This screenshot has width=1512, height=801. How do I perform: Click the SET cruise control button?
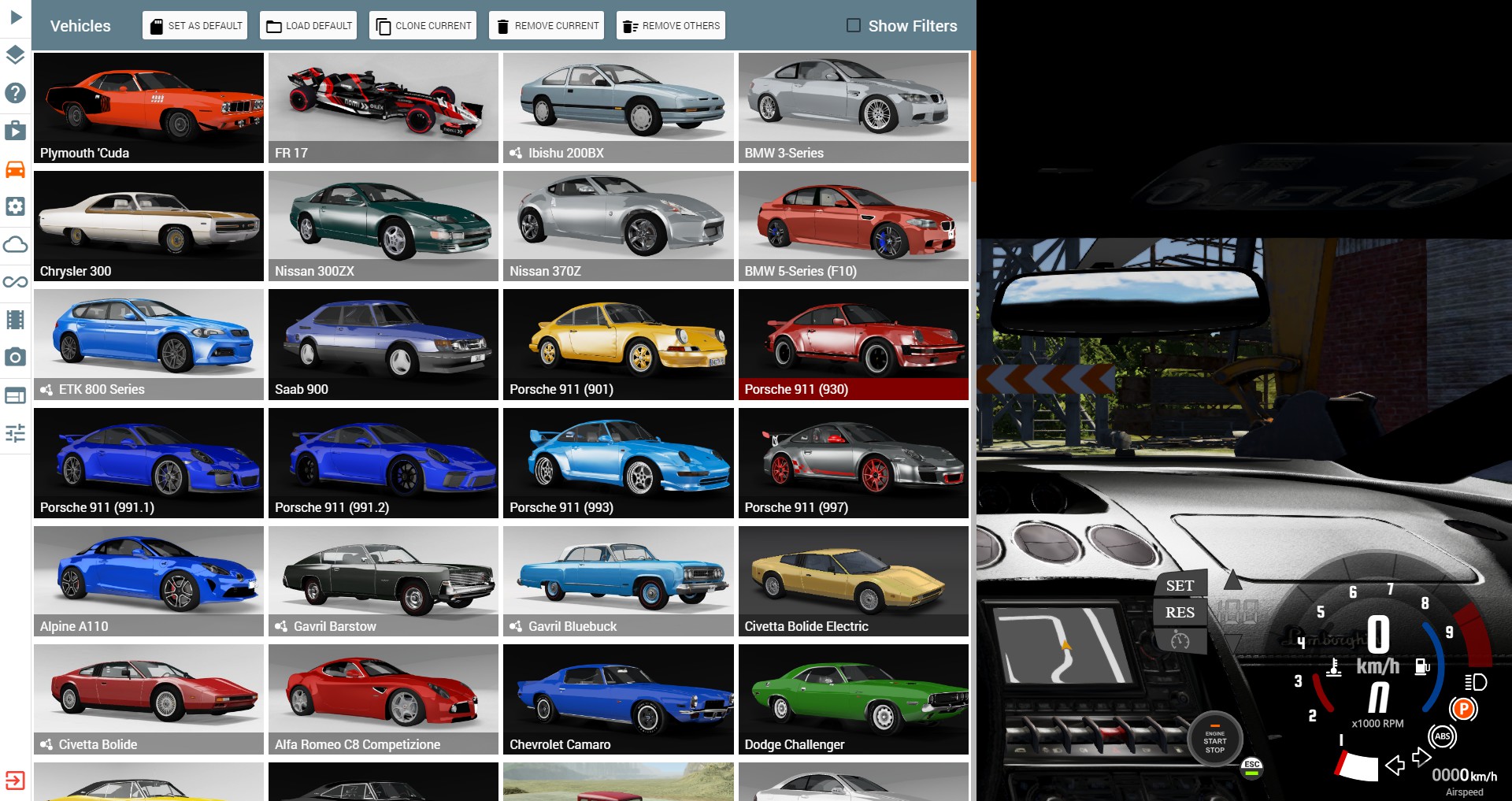point(1180,585)
